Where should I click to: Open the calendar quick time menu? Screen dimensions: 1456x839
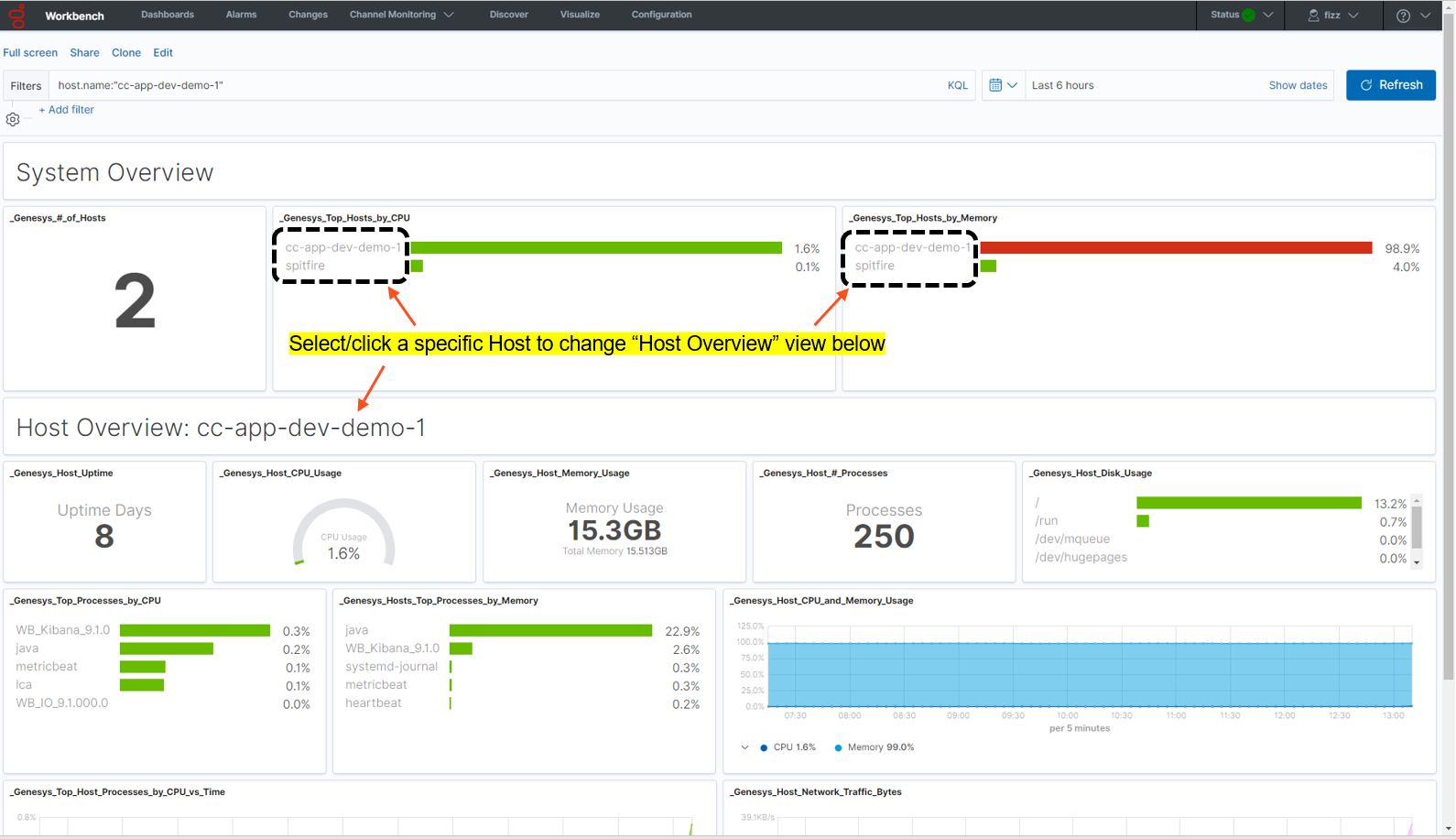click(x=1004, y=85)
